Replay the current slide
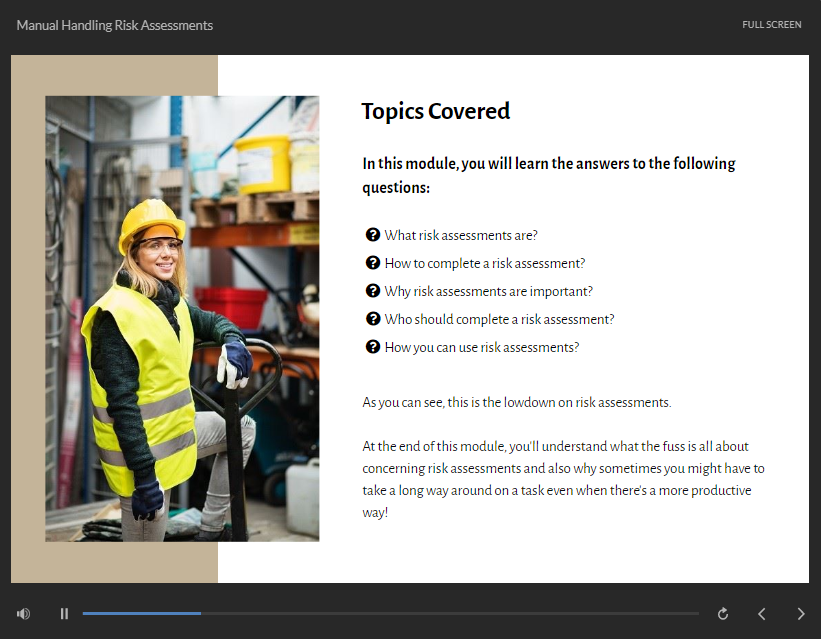Image resolution: width=821 pixels, height=639 pixels. pos(723,614)
